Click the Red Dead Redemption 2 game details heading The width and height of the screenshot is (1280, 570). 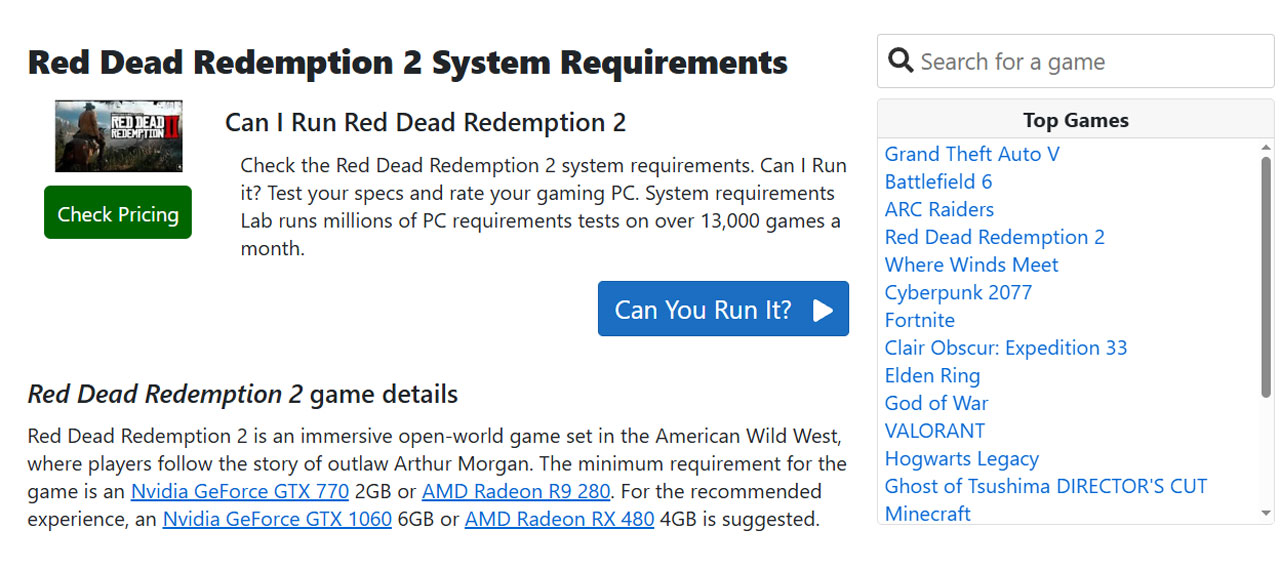point(243,394)
